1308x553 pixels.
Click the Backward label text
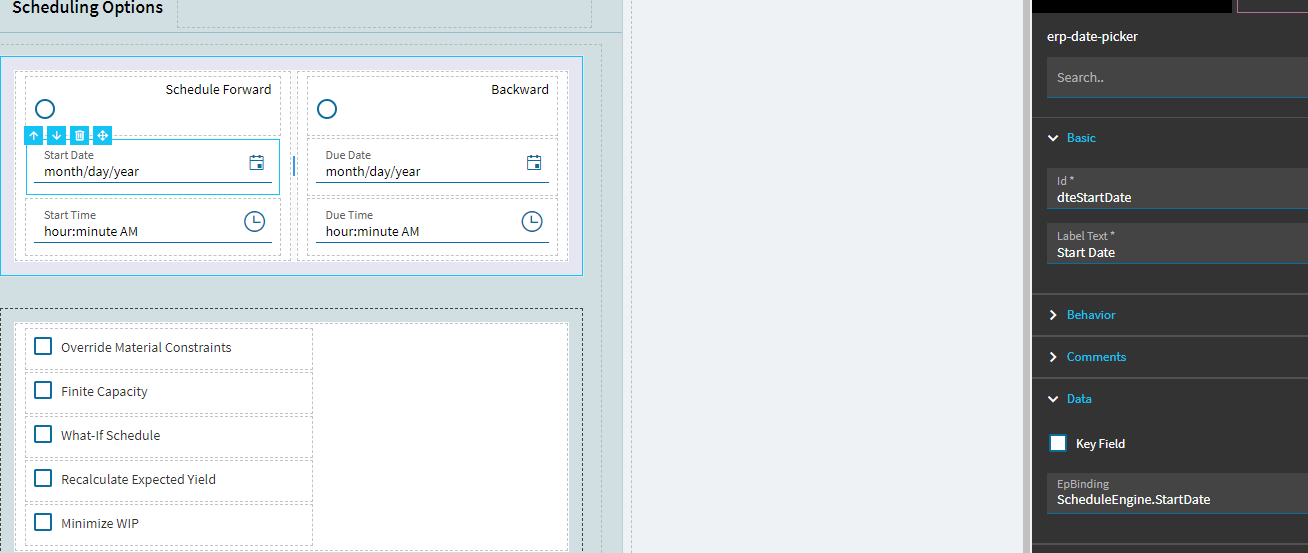coord(520,89)
